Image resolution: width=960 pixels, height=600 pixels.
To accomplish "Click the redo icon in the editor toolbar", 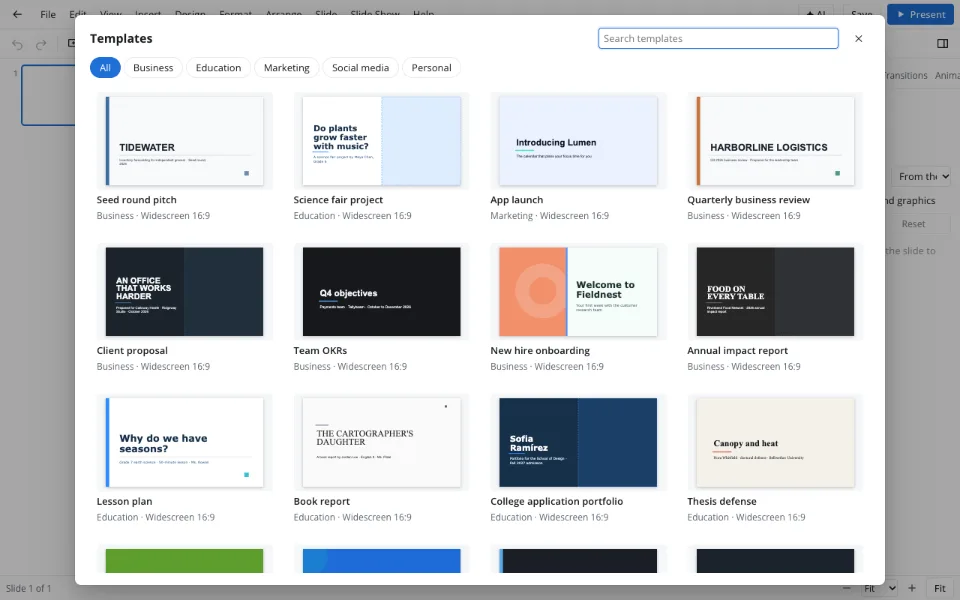I will click(41, 44).
